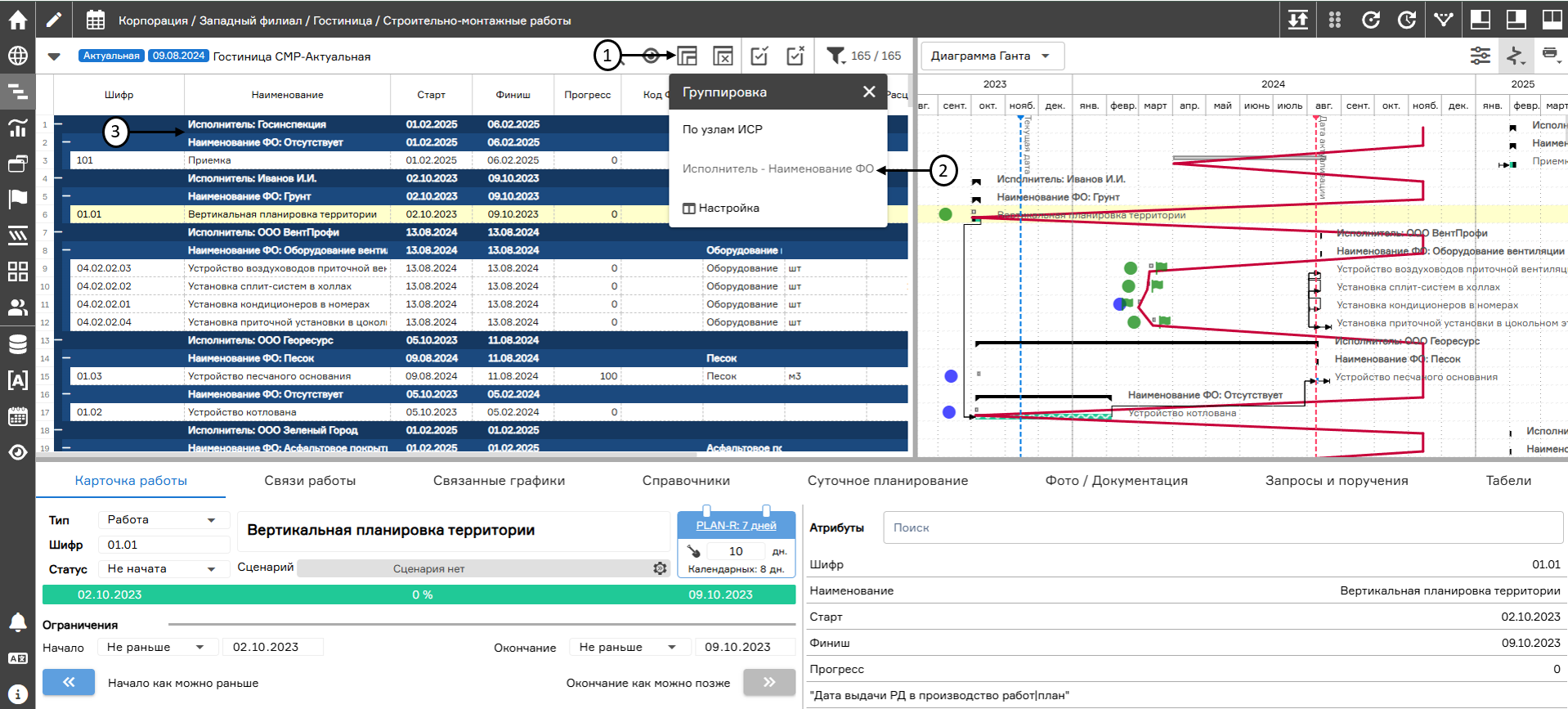Collapse the Наименование ФО: Грунт group row

point(66,196)
